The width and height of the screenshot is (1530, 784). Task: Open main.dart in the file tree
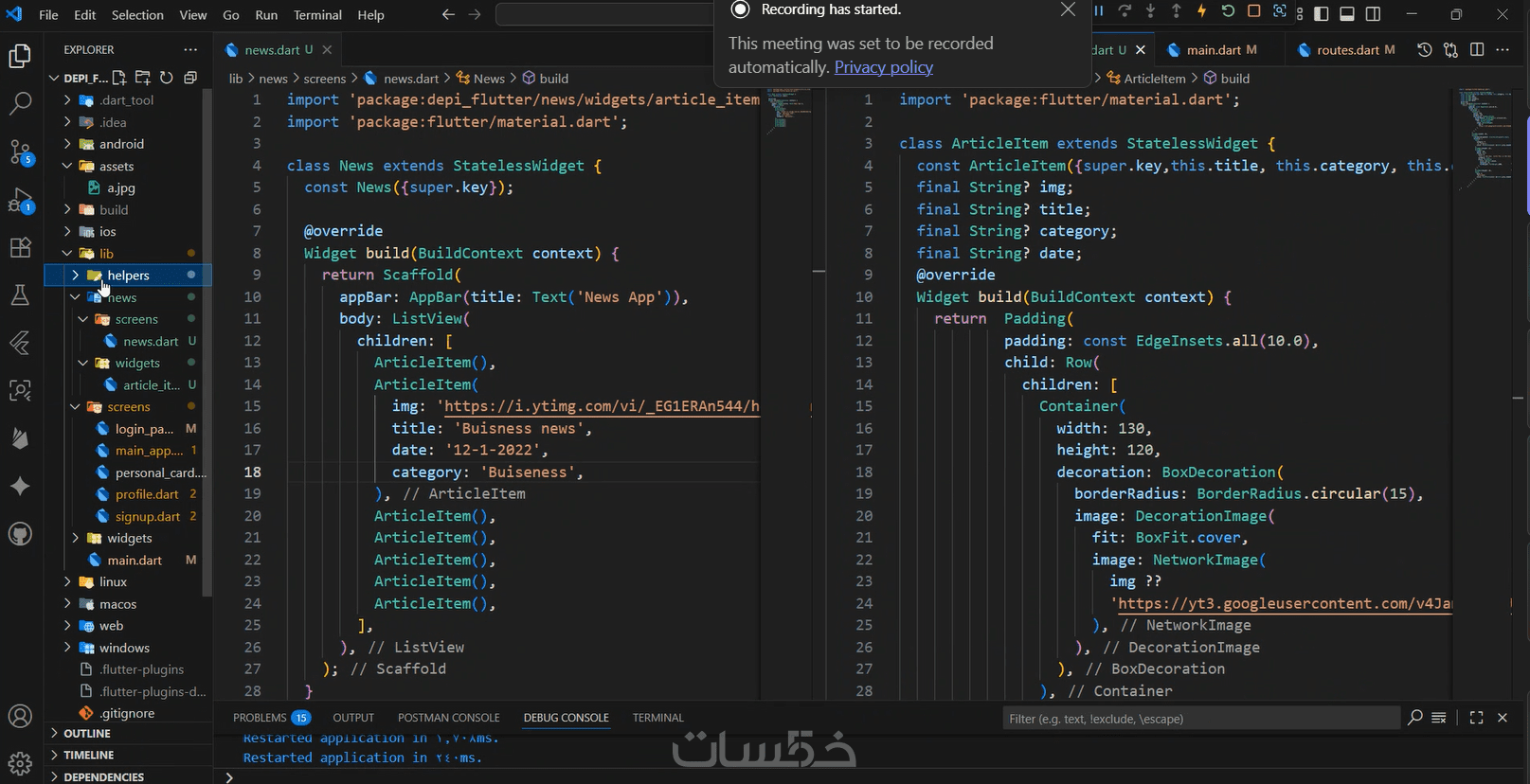[135, 561]
